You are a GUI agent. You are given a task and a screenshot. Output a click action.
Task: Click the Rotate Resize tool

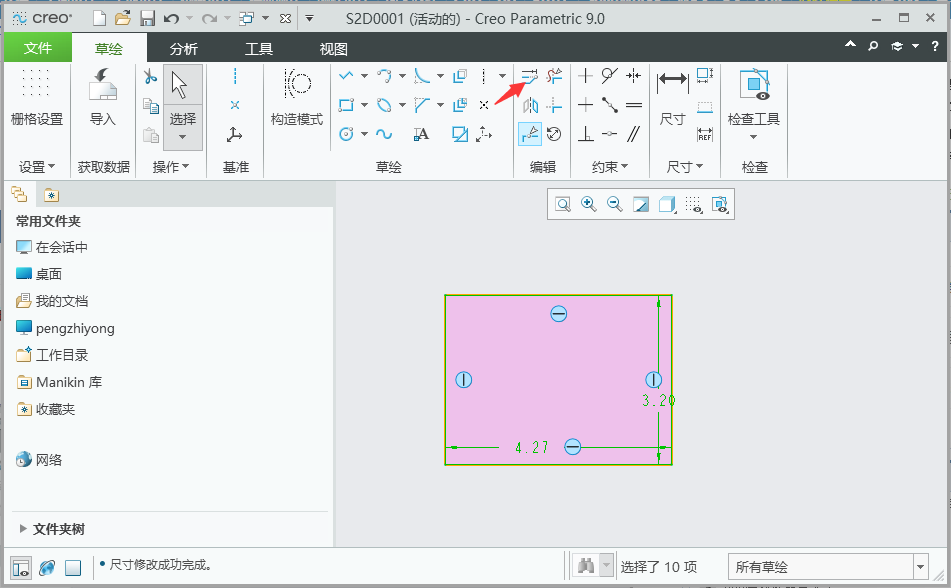pyautogui.click(x=554, y=134)
